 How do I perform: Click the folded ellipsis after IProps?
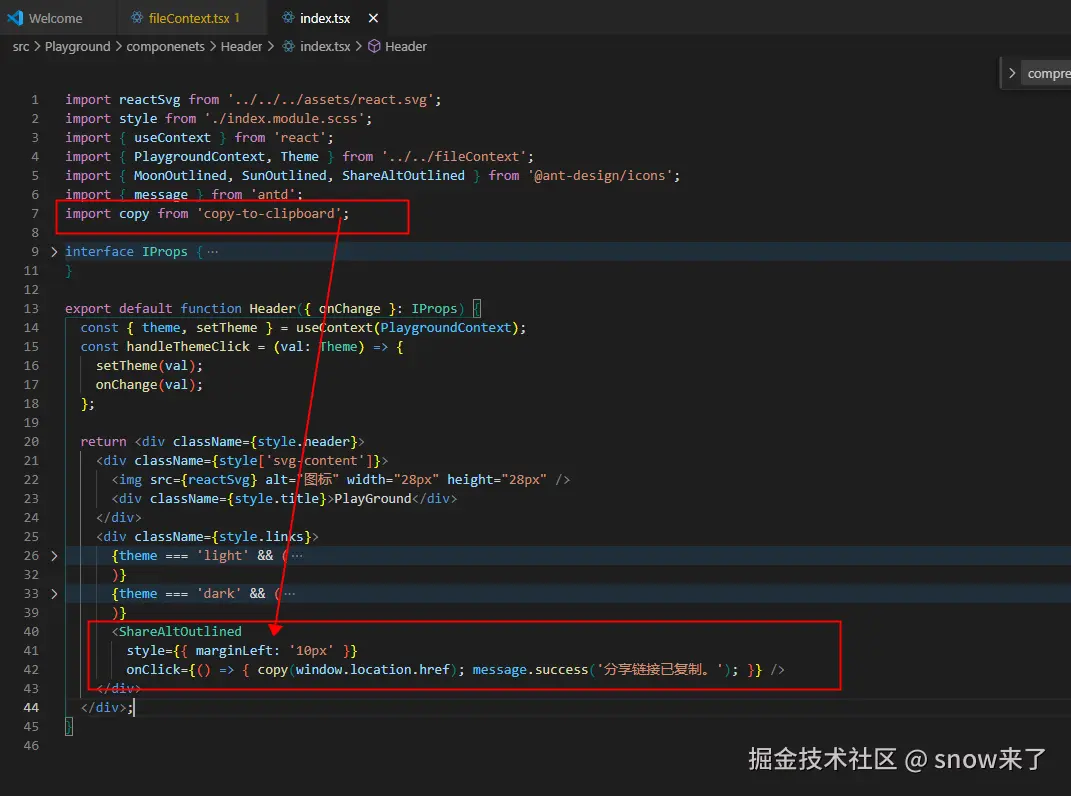[212, 251]
